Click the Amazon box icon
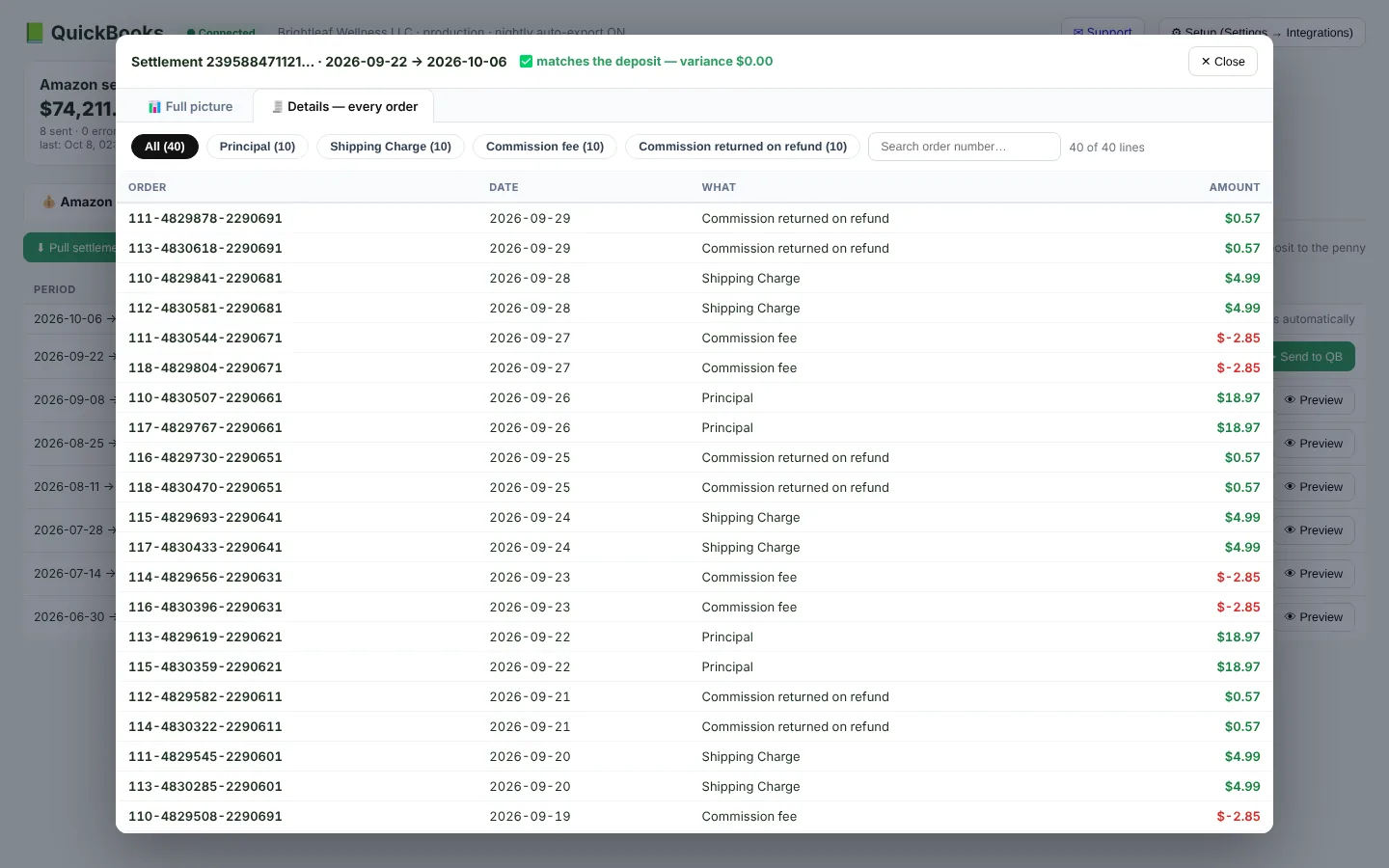This screenshot has width=1389, height=868. click(48, 202)
